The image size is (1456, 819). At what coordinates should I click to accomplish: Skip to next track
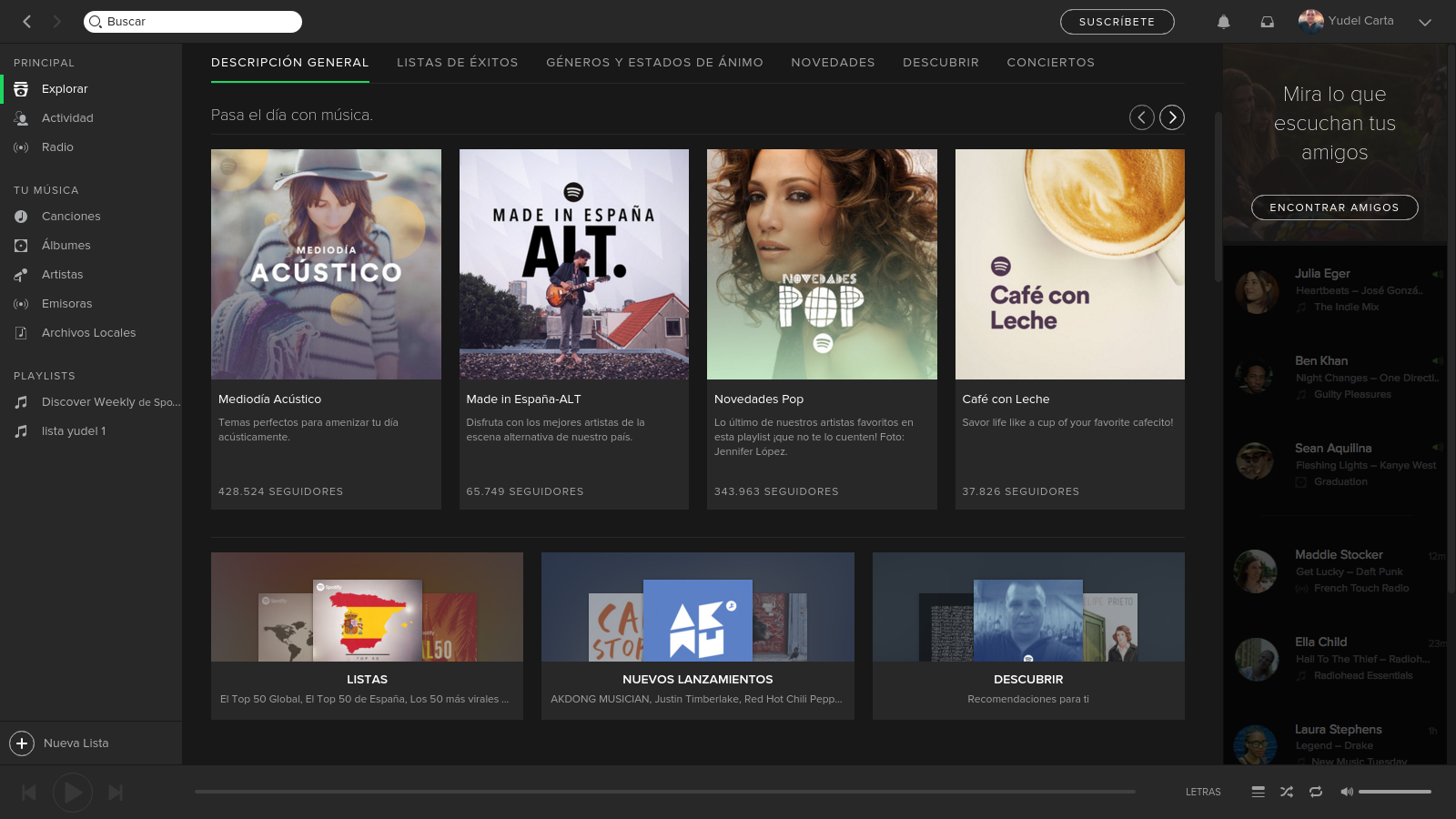coord(116,793)
